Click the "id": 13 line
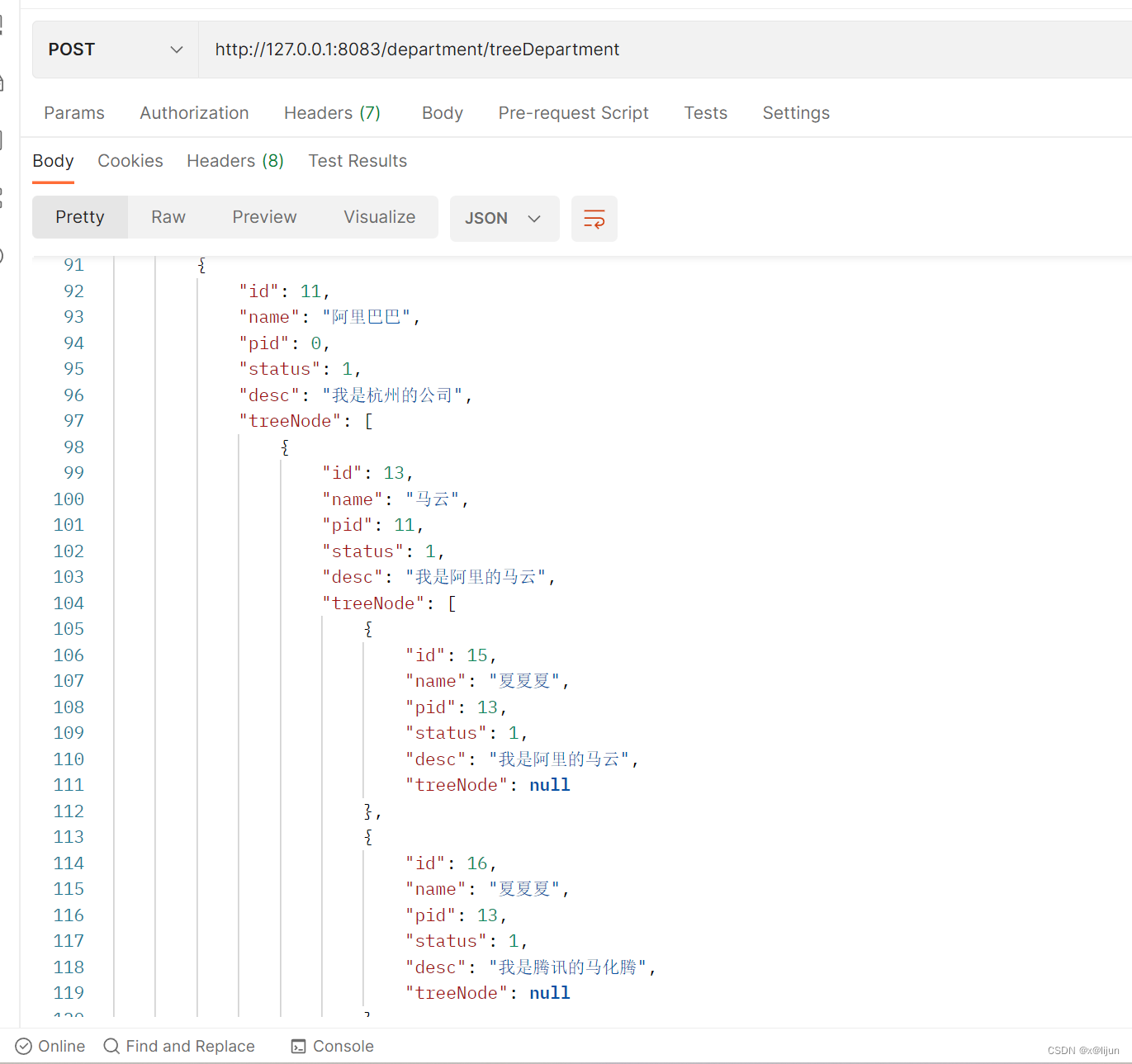 [367, 473]
